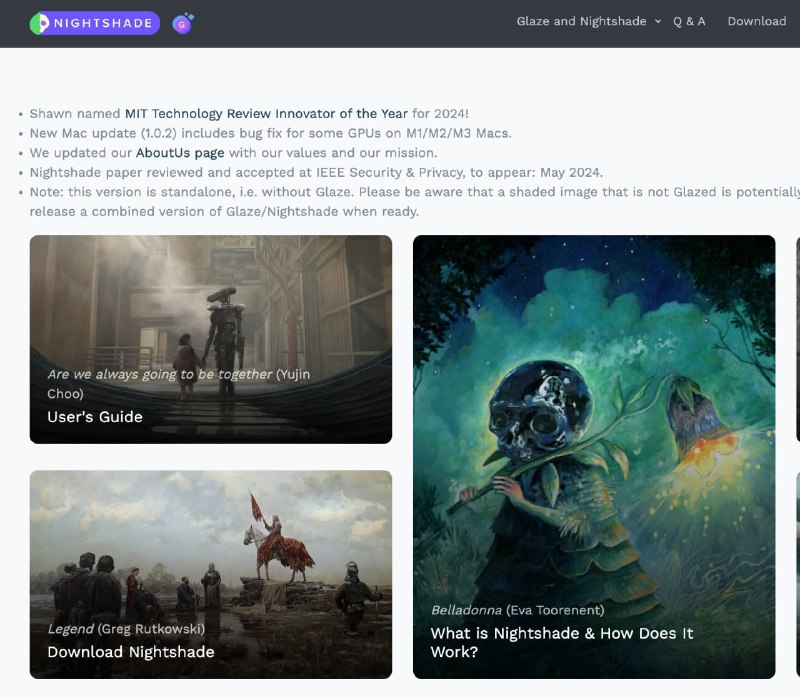Click the green circle in Nightshade logo
Image resolution: width=800 pixels, height=699 pixels.
tap(39, 23)
